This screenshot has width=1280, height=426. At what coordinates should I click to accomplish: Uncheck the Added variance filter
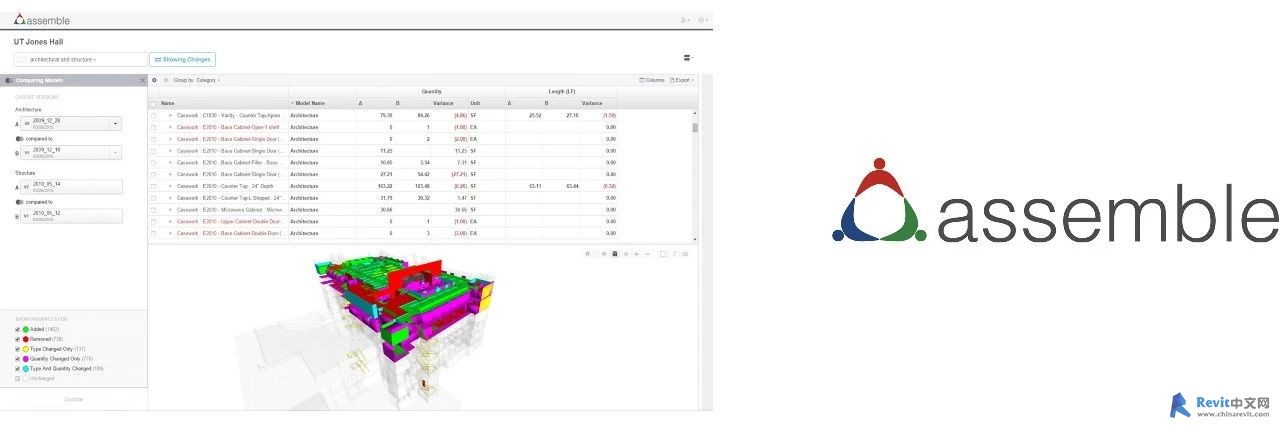[x=17, y=329]
